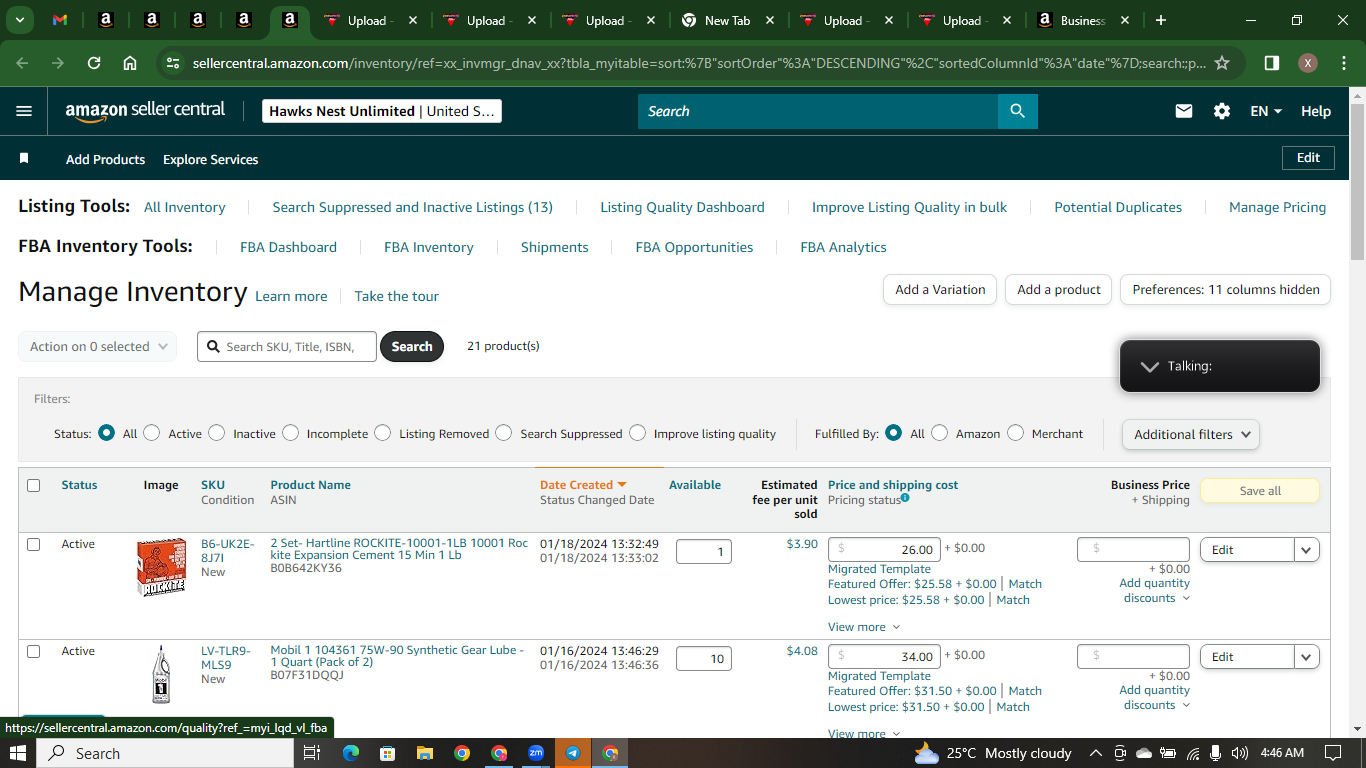Click the Add a Variation button
This screenshot has width=1366, height=768.
point(940,289)
